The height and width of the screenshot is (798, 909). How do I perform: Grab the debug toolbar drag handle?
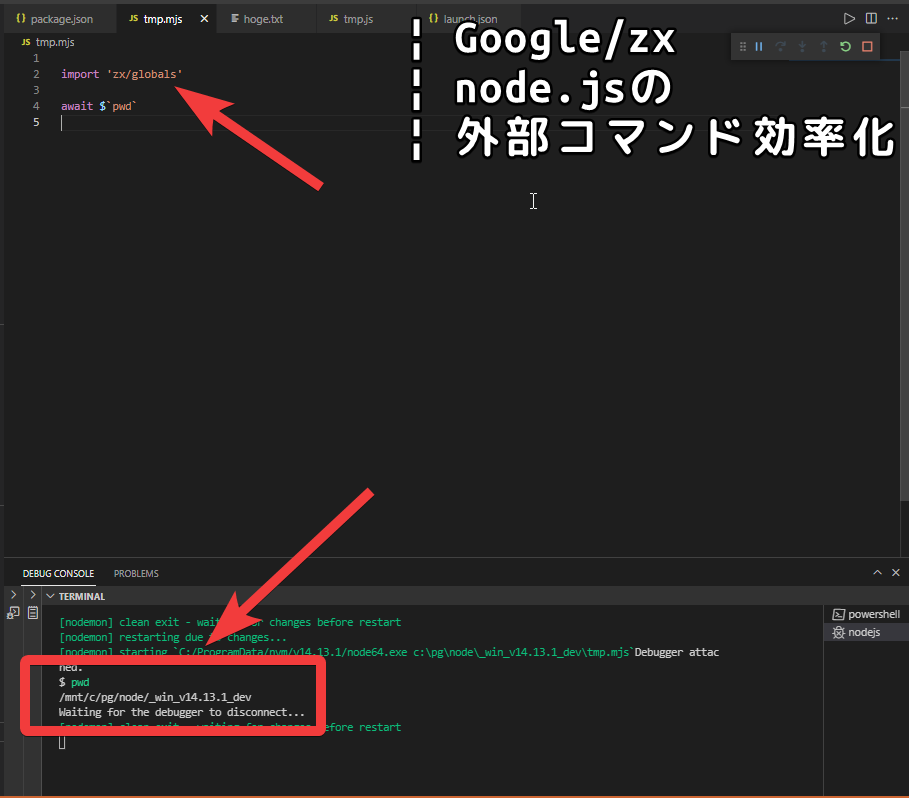point(742,47)
